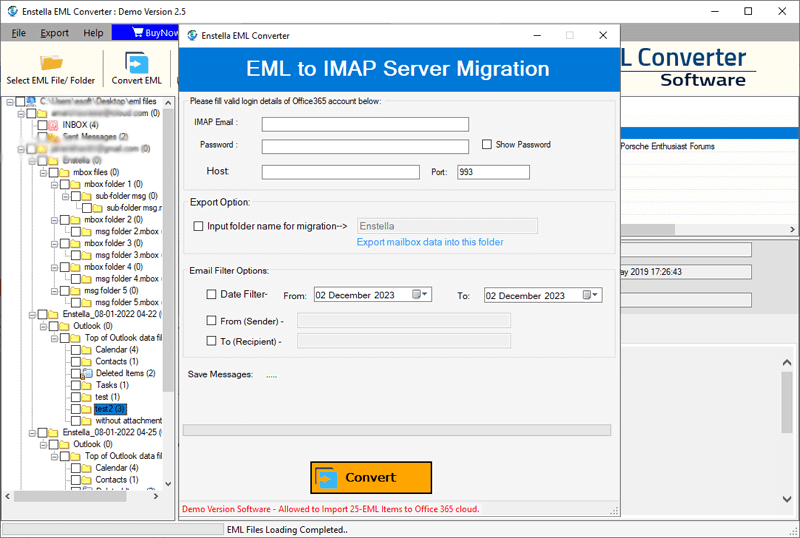
Task: Open the Help menu
Action: [x=93, y=33]
